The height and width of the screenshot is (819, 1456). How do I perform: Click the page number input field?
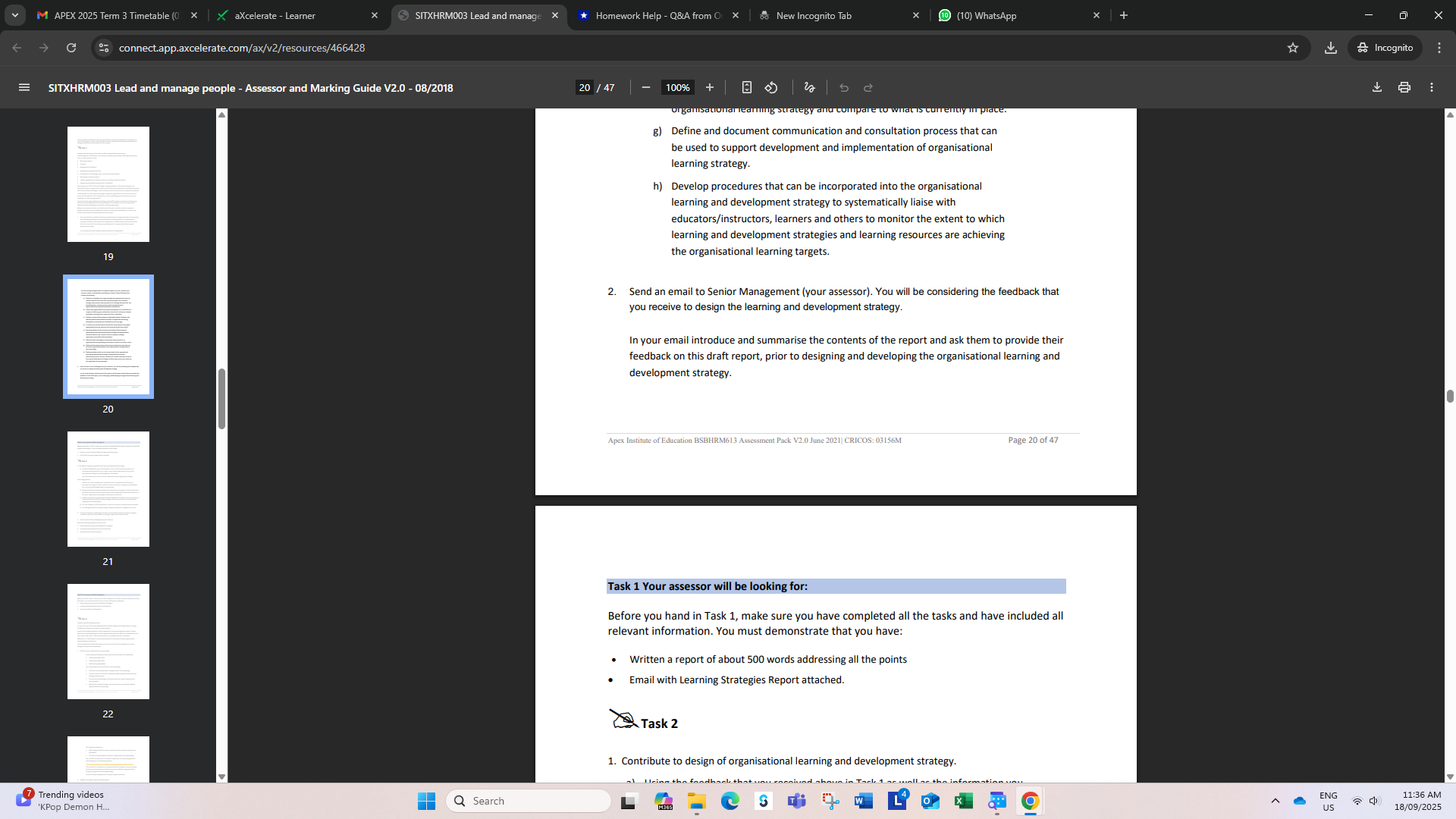(x=585, y=87)
